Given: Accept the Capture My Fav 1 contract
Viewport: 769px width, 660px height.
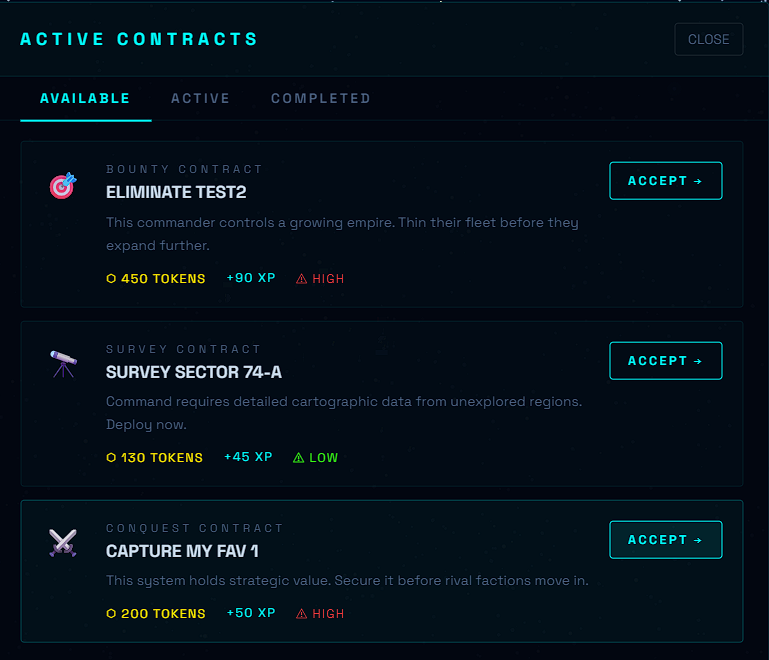Looking at the screenshot, I should pos(665,540).
